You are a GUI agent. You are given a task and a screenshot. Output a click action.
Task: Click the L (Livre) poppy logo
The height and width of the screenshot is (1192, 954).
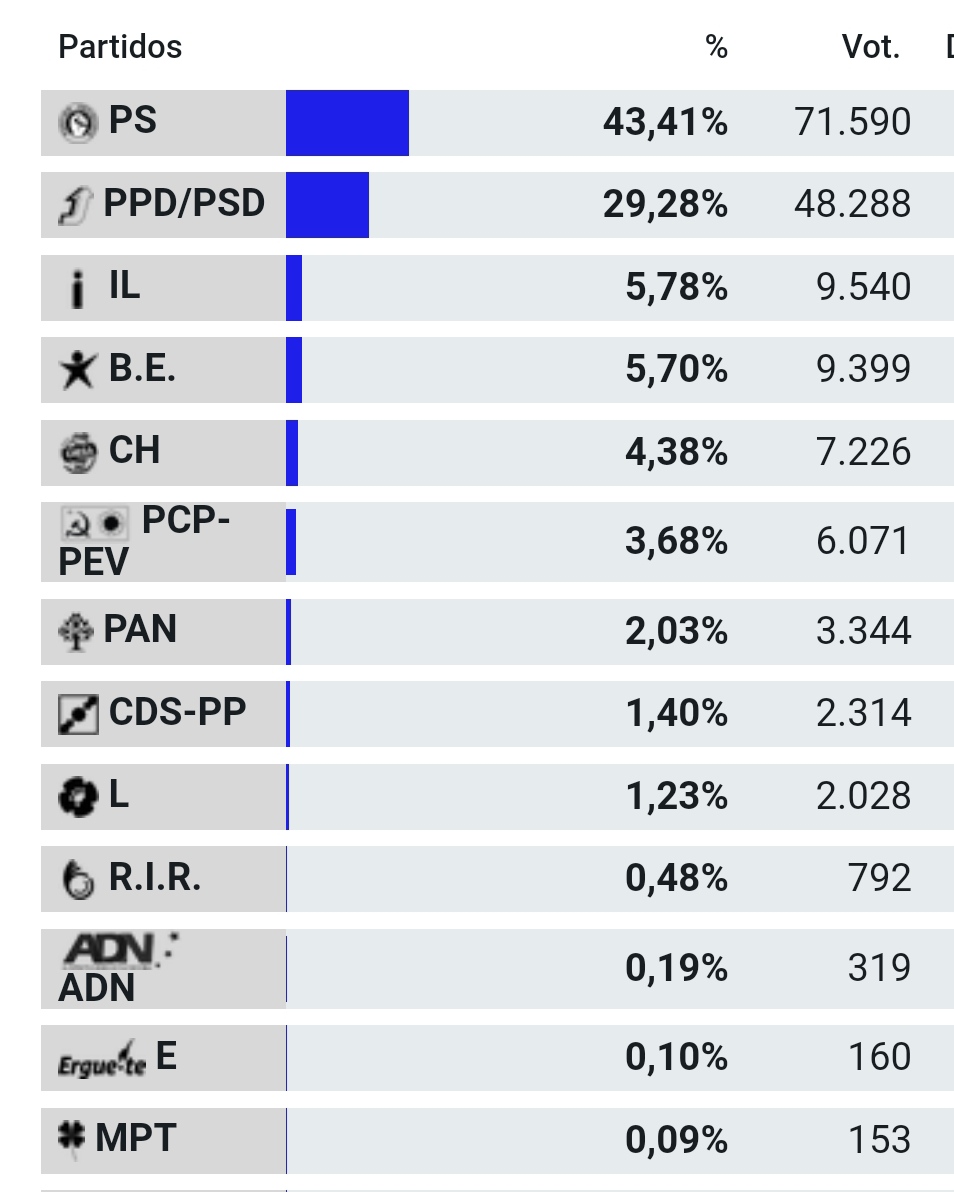(x=77, y=797)
